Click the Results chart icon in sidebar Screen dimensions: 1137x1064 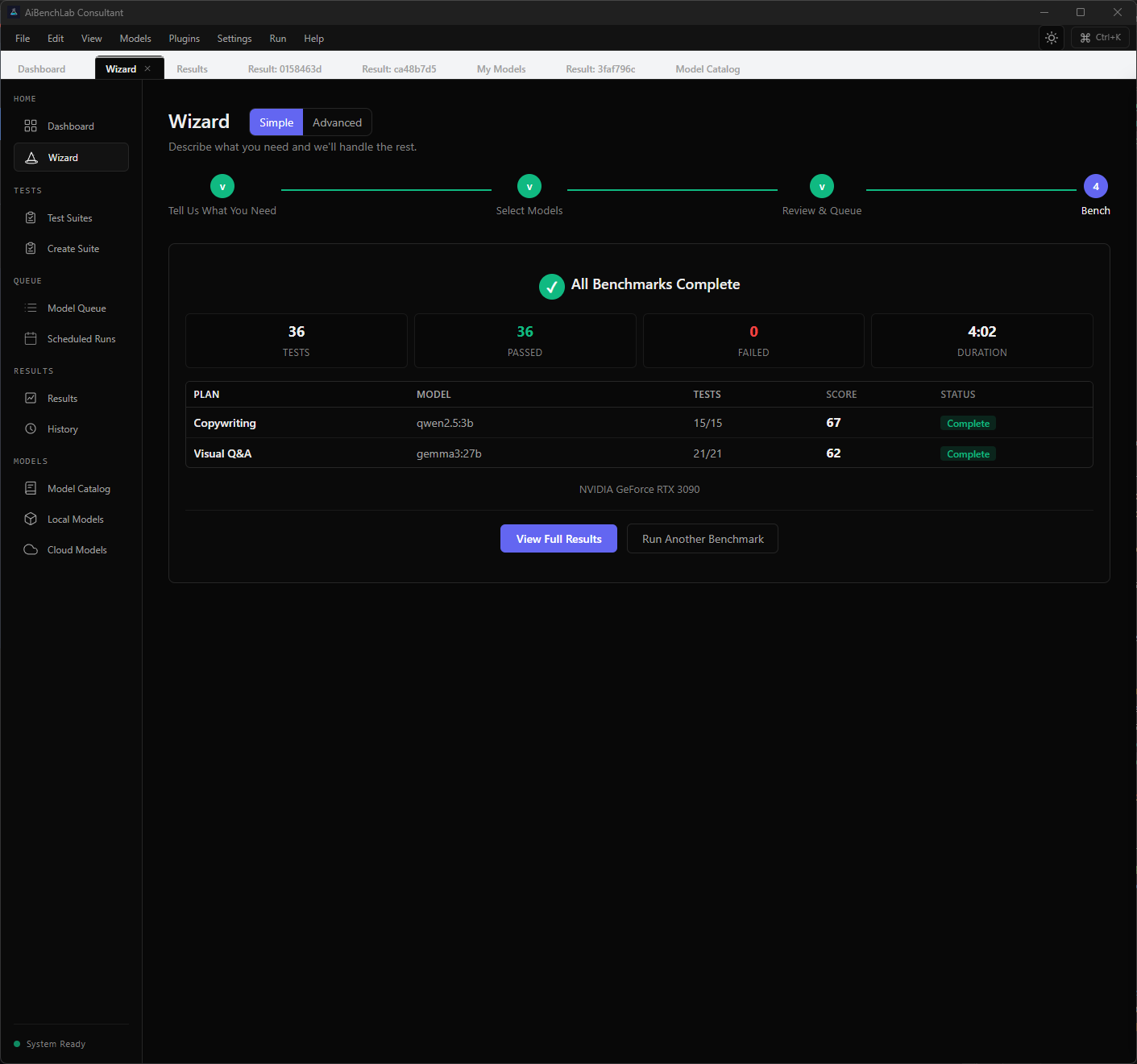31,399
